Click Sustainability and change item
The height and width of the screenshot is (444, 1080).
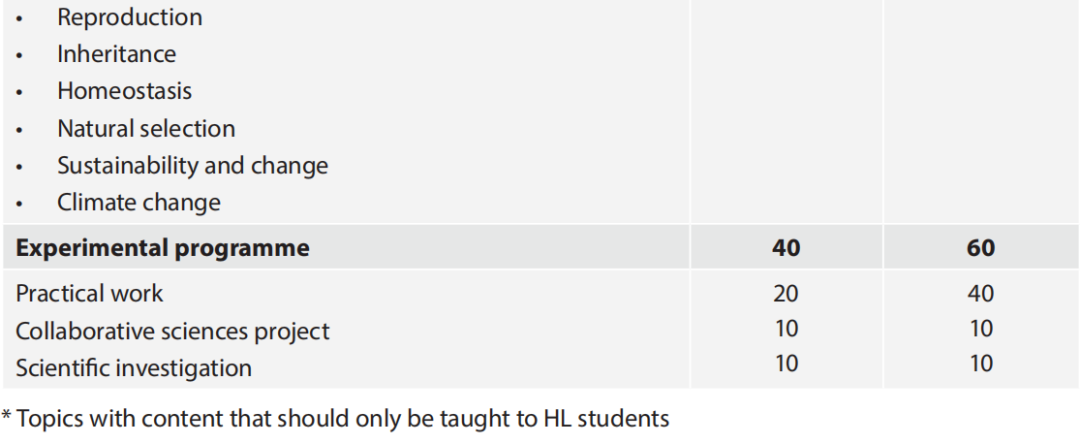tap(192, 165)
